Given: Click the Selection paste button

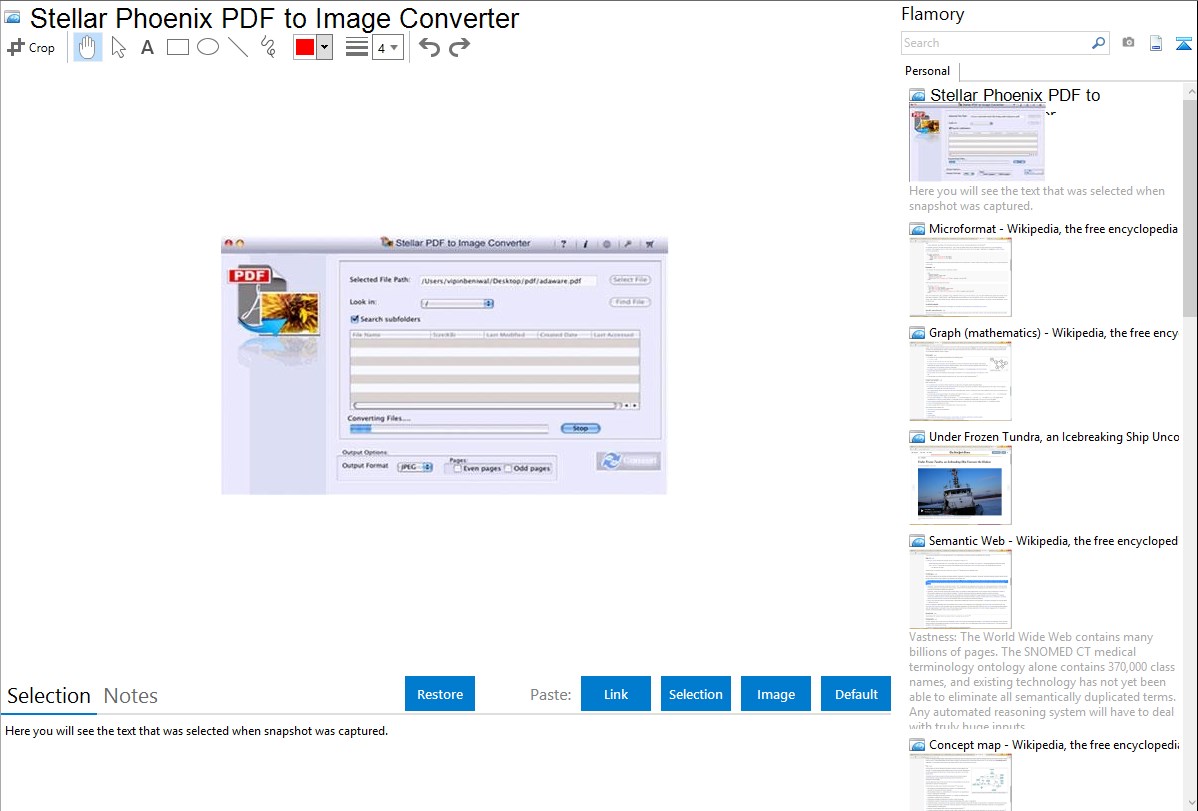Looking at the screenshot, I should click(x=696, y=694).
